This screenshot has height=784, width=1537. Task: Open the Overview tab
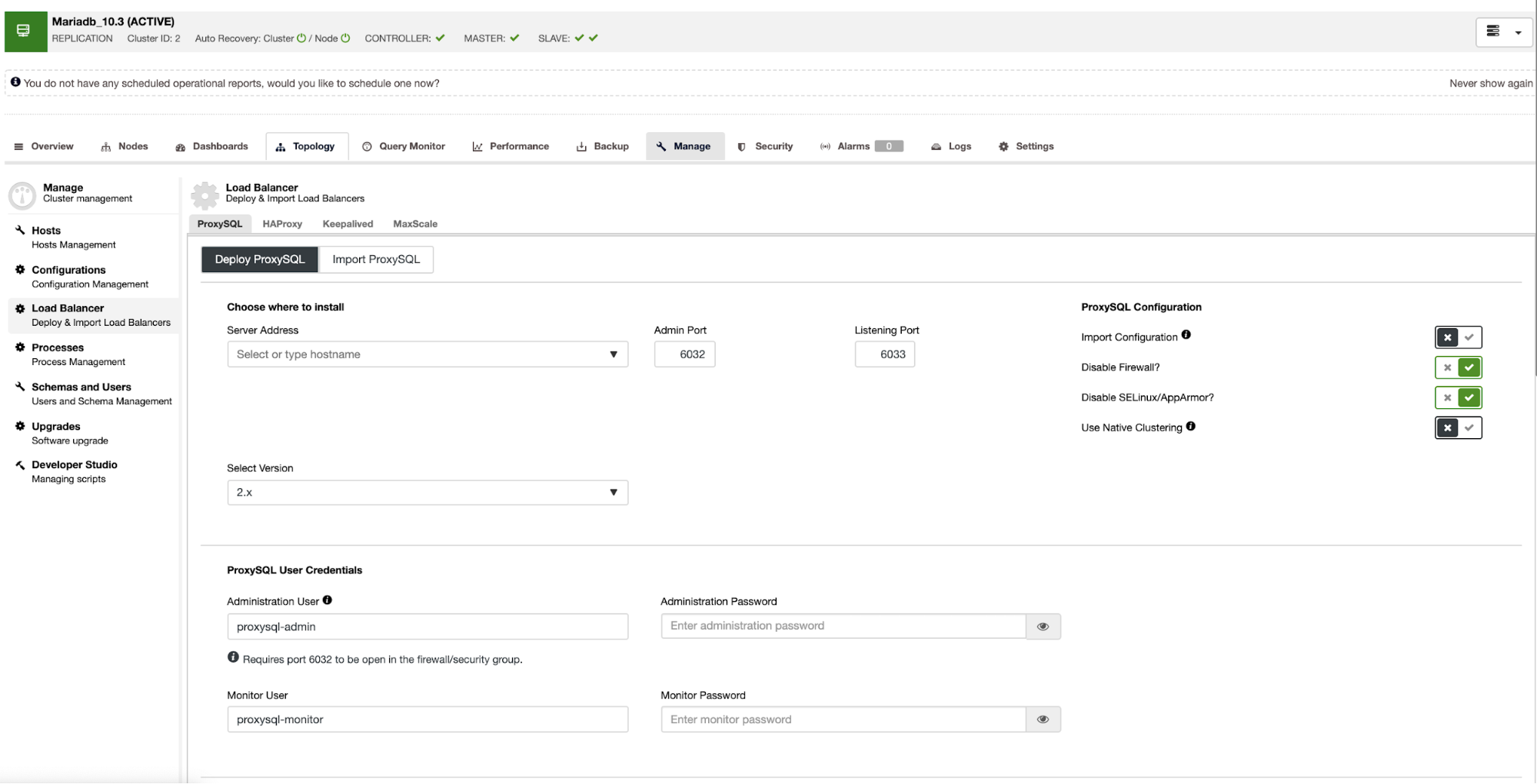click(44, 146)
